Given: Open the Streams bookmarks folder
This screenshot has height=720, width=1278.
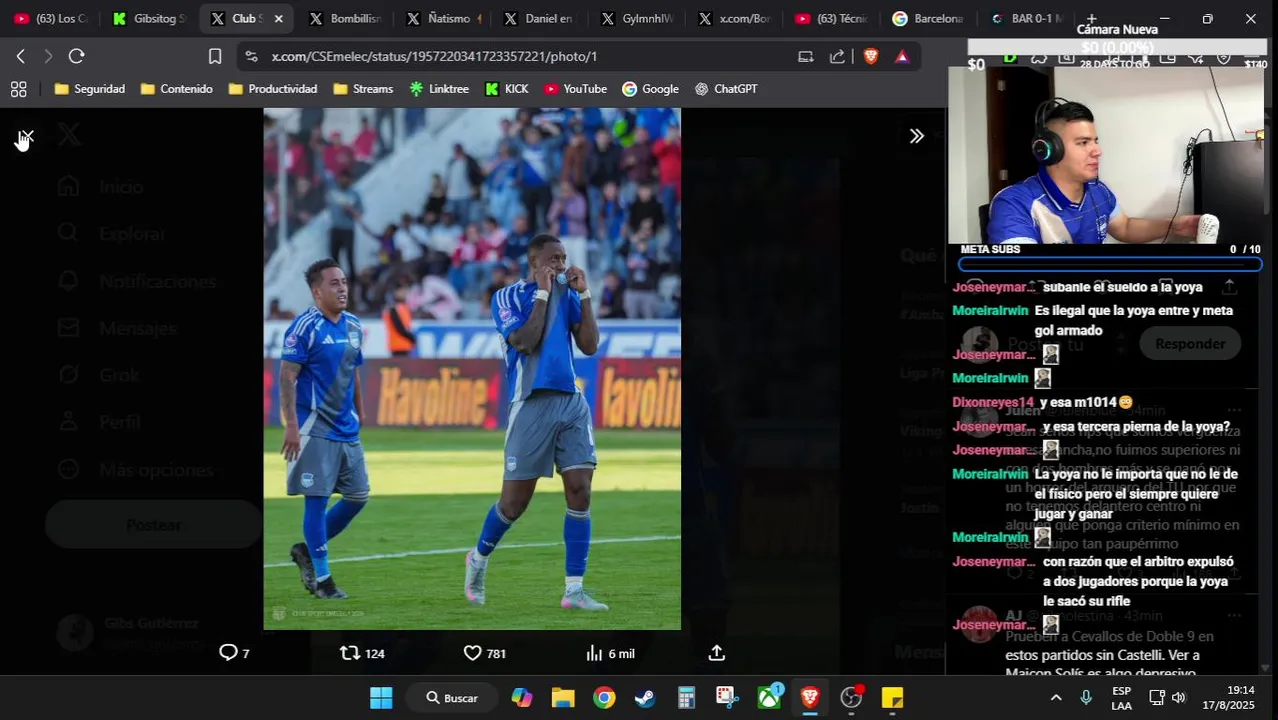Looking at the screenshot, I should click(x=363, y=89).
